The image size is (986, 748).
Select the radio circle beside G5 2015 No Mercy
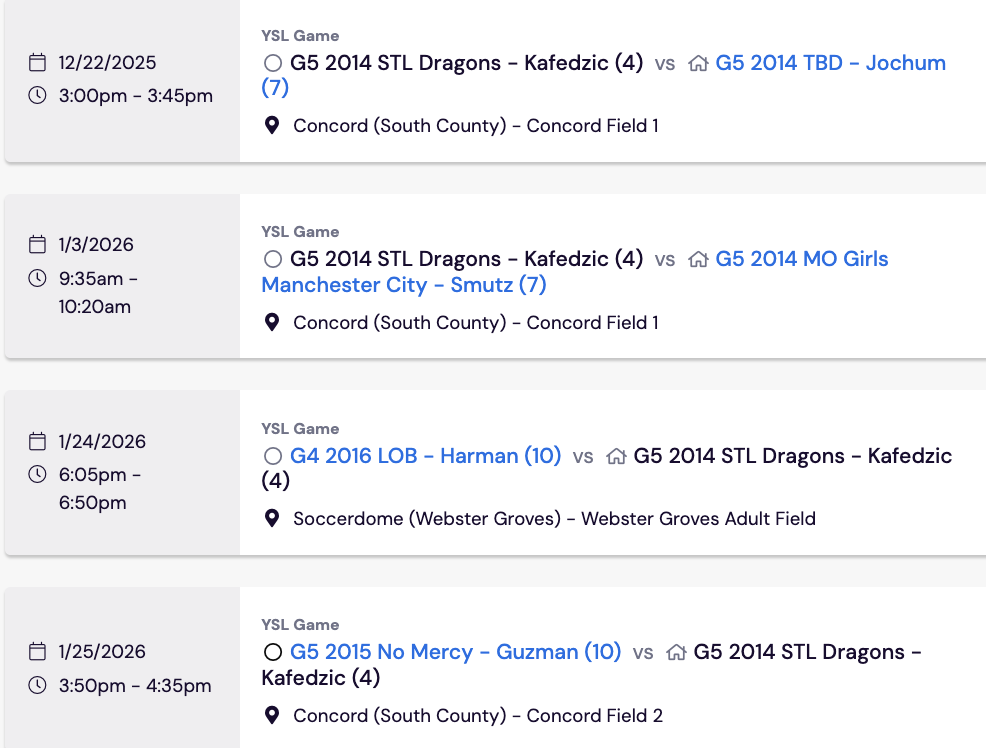[x=273, y=652]
